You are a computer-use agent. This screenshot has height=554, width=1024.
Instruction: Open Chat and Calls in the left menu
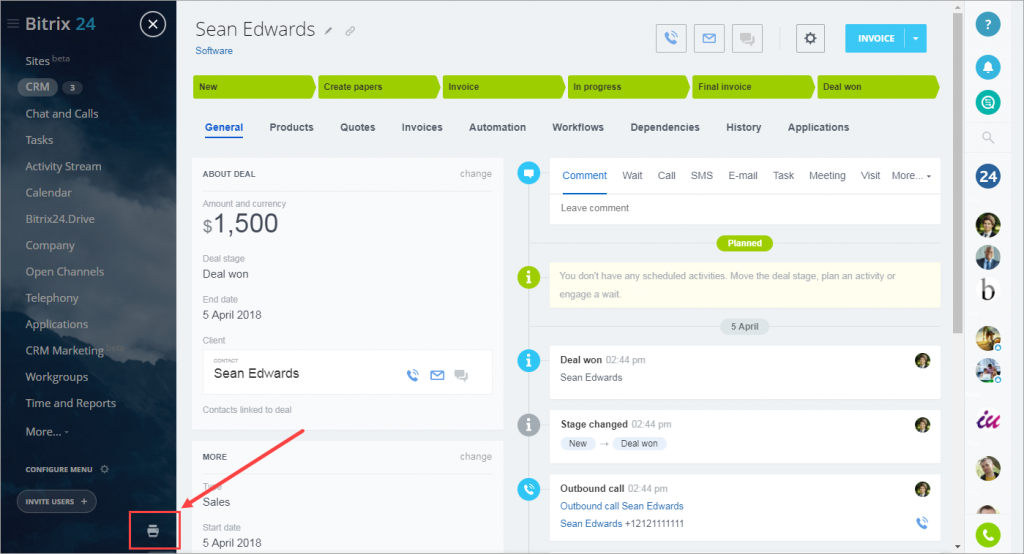pos(62,114)
